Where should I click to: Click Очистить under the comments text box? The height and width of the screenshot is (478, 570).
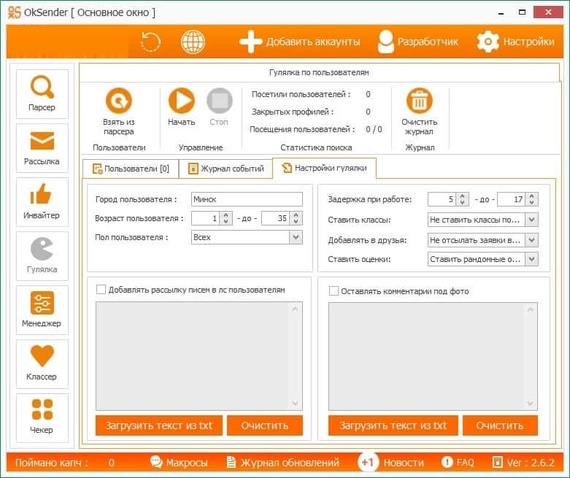click(500, 425)
